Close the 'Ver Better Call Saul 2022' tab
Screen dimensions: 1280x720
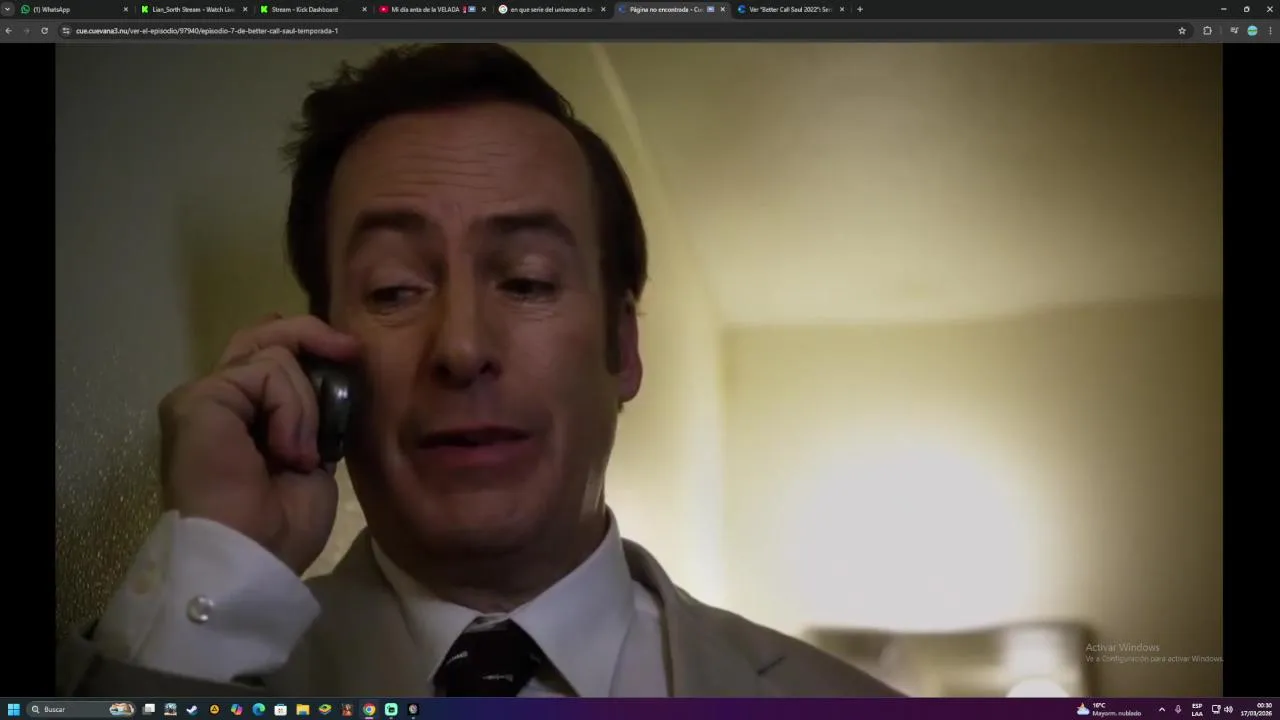[842, 9]
